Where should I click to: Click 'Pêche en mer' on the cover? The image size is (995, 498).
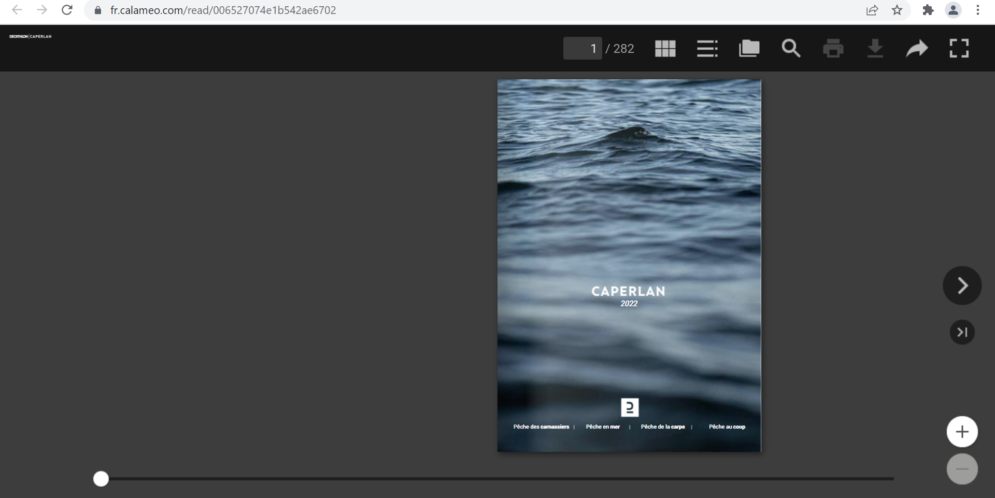[x=603, y=427]
